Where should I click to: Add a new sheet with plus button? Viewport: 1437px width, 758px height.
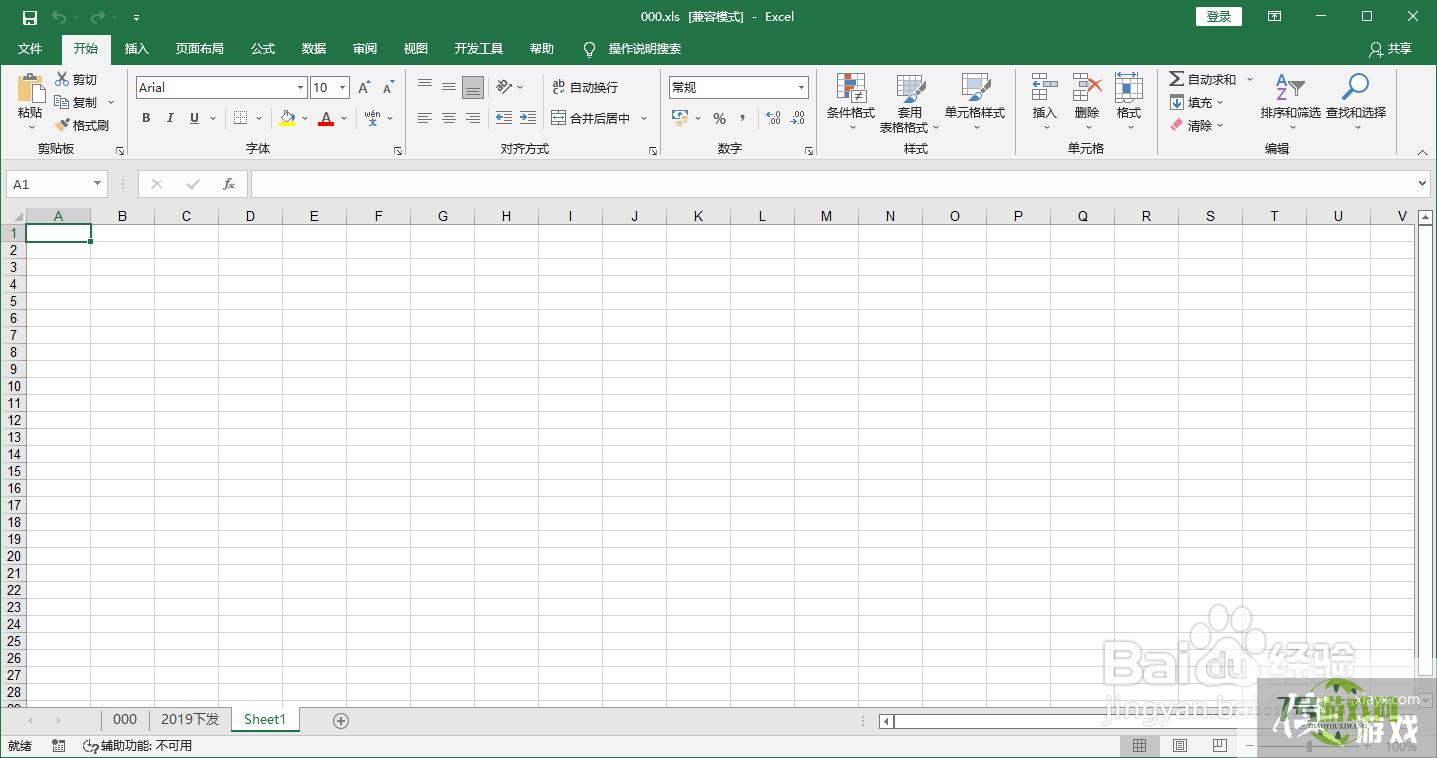tap(341, 720)
